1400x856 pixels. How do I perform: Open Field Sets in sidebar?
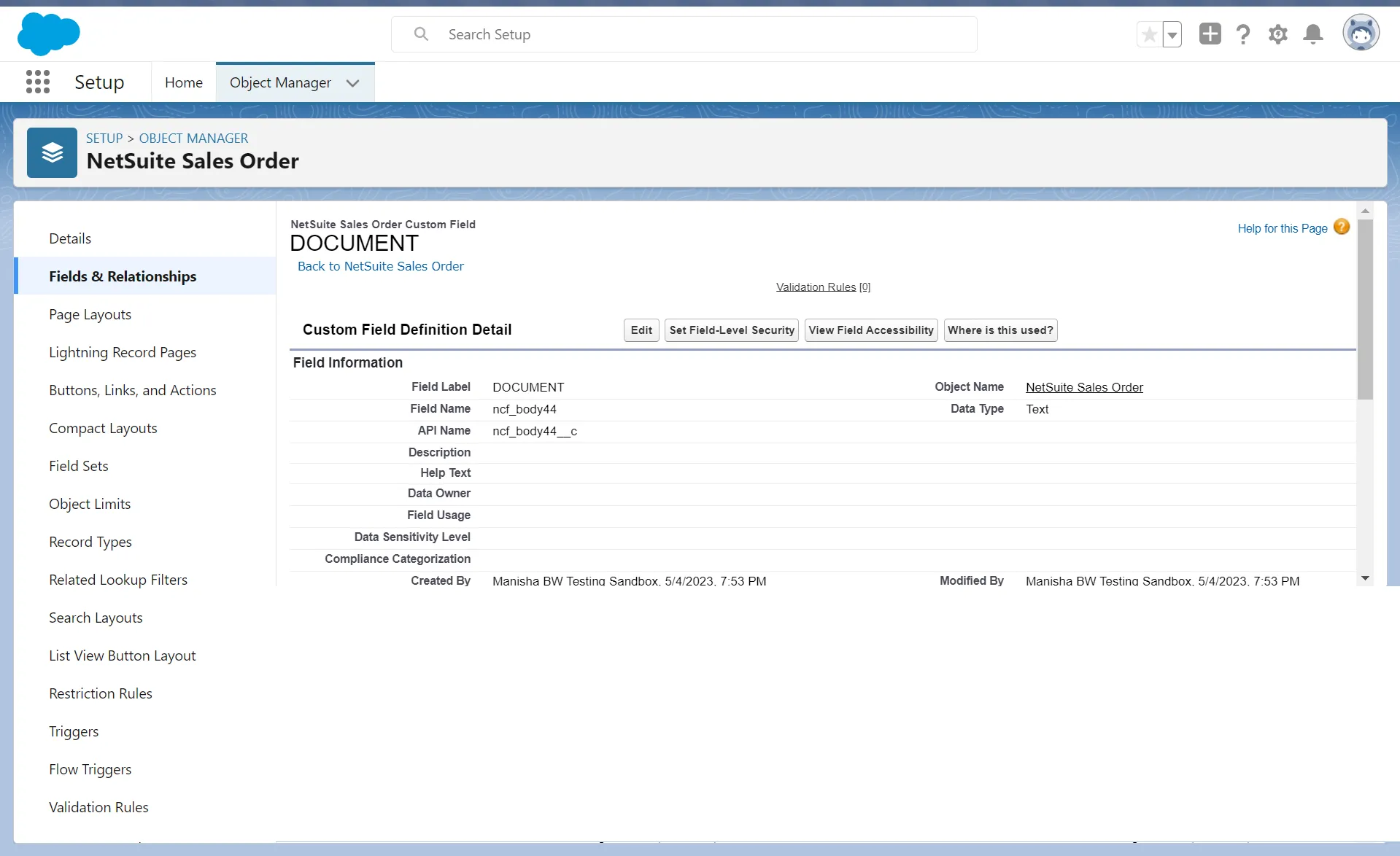79,466
